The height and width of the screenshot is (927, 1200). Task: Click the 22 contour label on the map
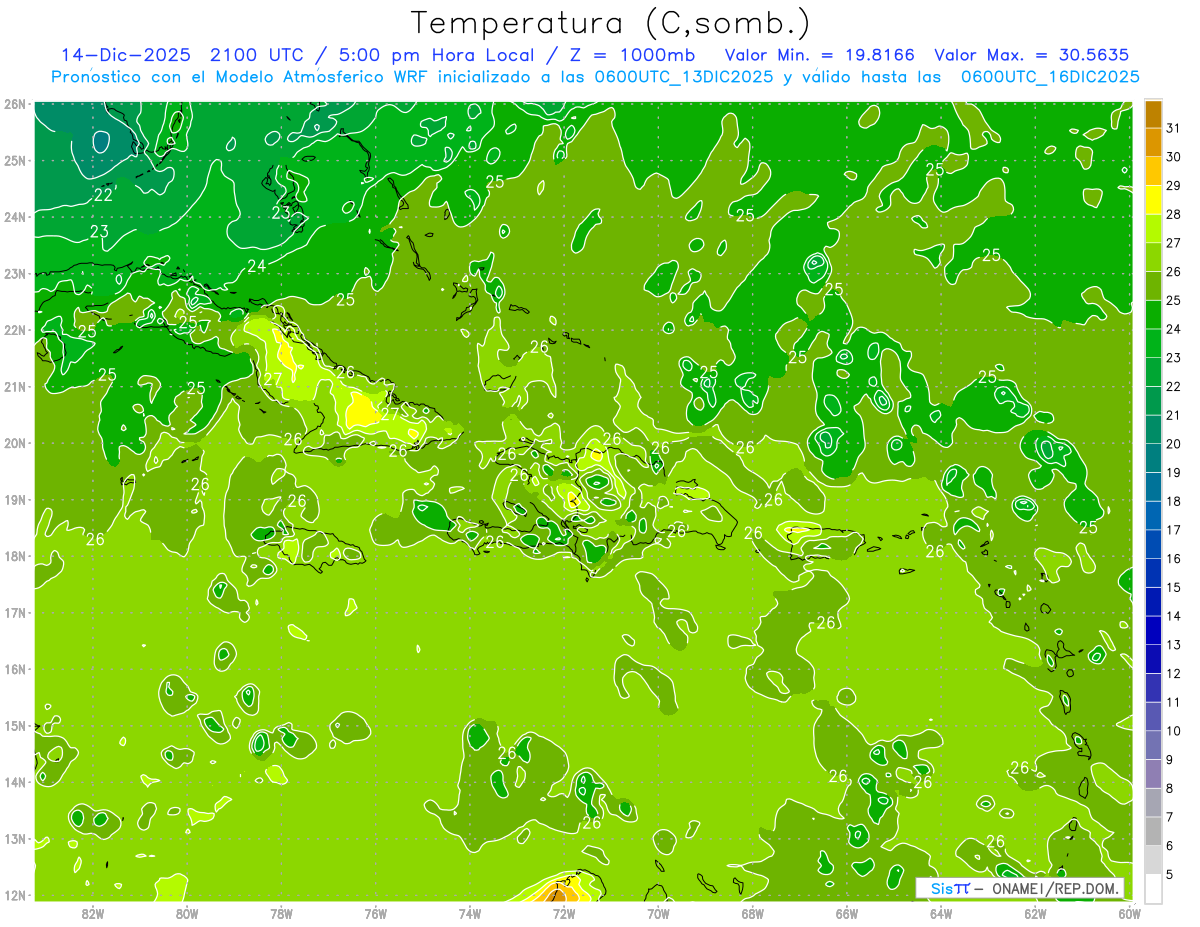point(103,196)
